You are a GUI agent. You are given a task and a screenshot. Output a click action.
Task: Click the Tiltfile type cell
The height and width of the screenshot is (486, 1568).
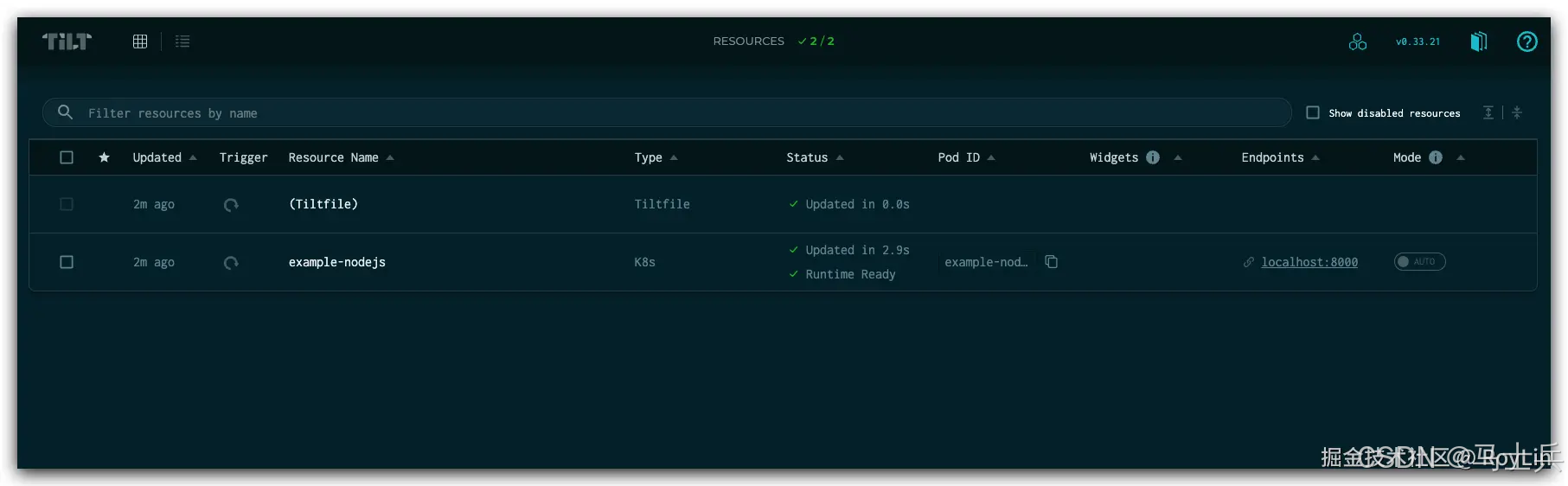(x=662, y=204)
